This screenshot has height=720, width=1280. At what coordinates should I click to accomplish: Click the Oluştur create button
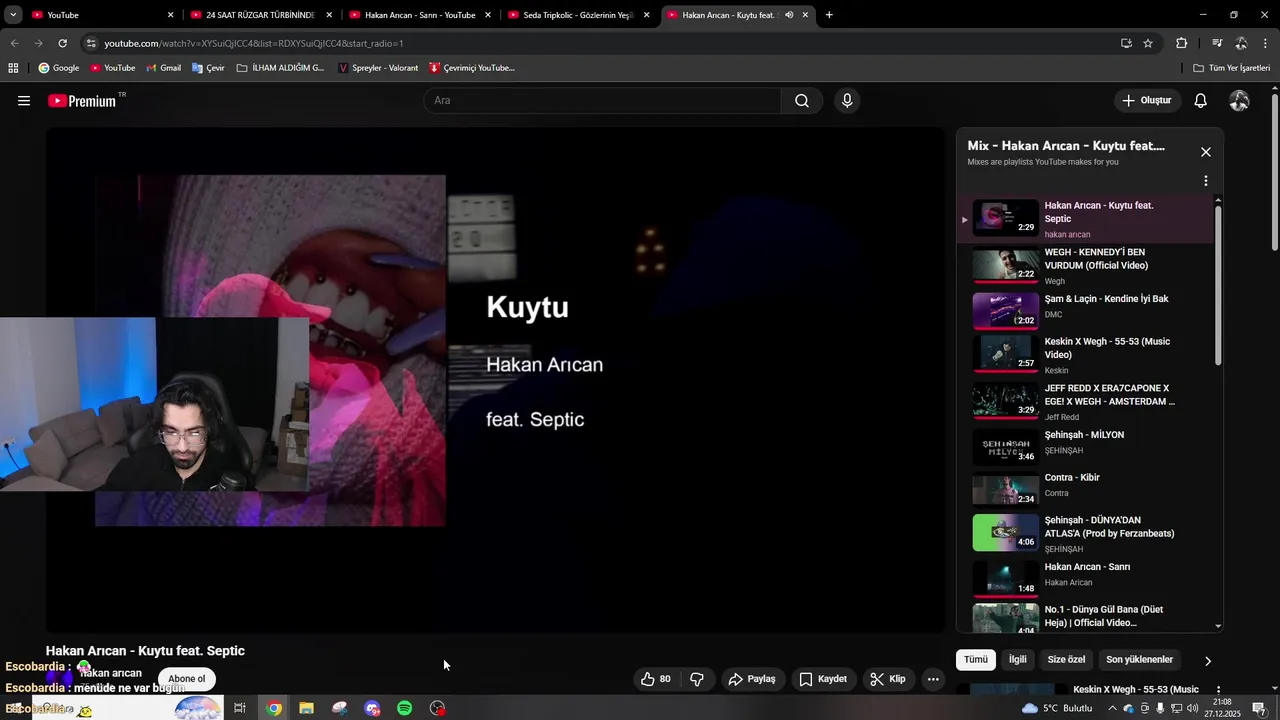click(x=1146, y=100)
